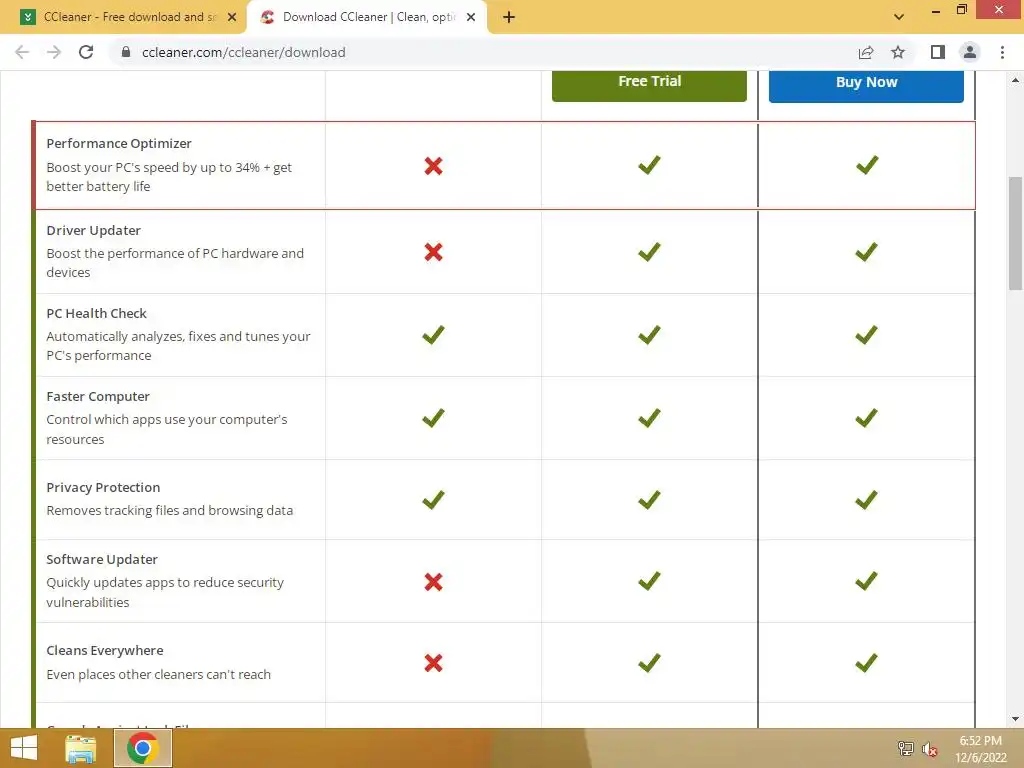Click scrollbar down arrow

pyautogui.click(x=1015, y=720)
